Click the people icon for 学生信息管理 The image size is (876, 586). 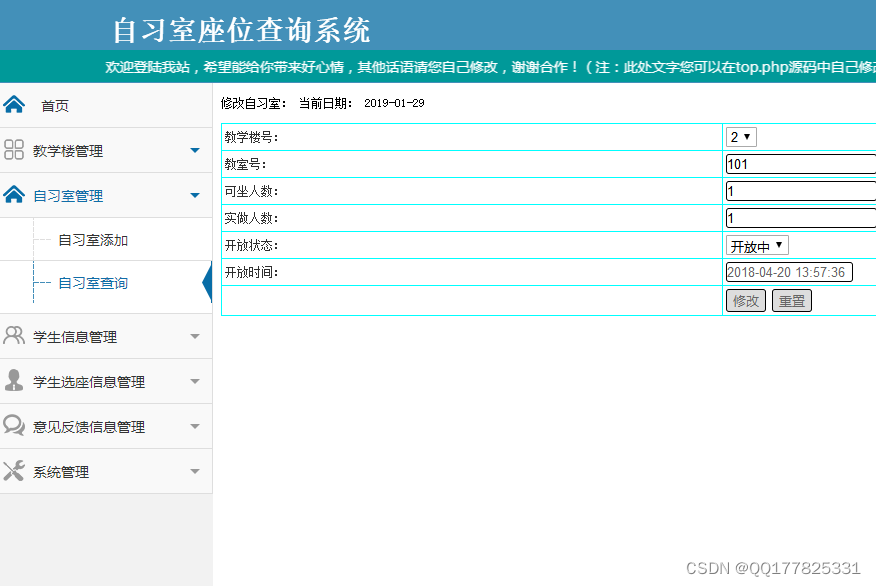pos(14,335)
